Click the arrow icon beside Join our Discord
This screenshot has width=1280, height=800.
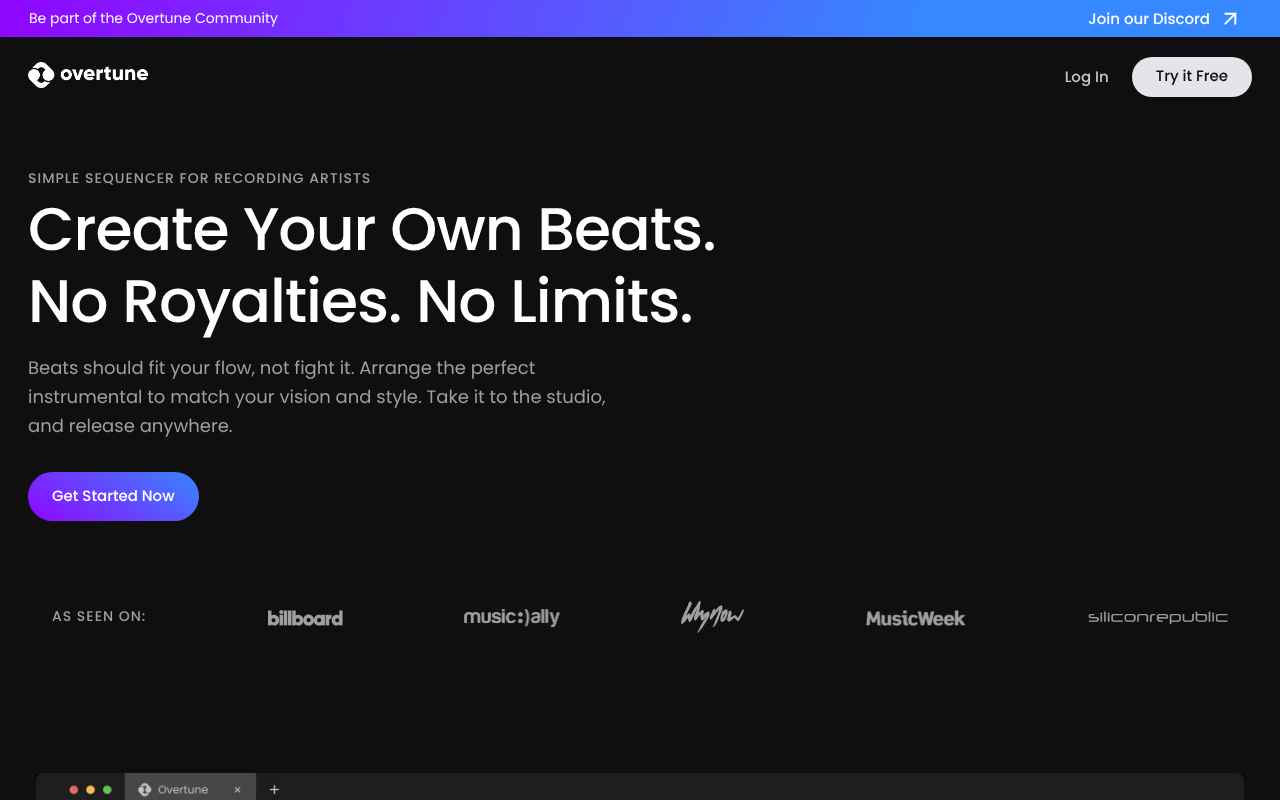tap(1231, 18)
